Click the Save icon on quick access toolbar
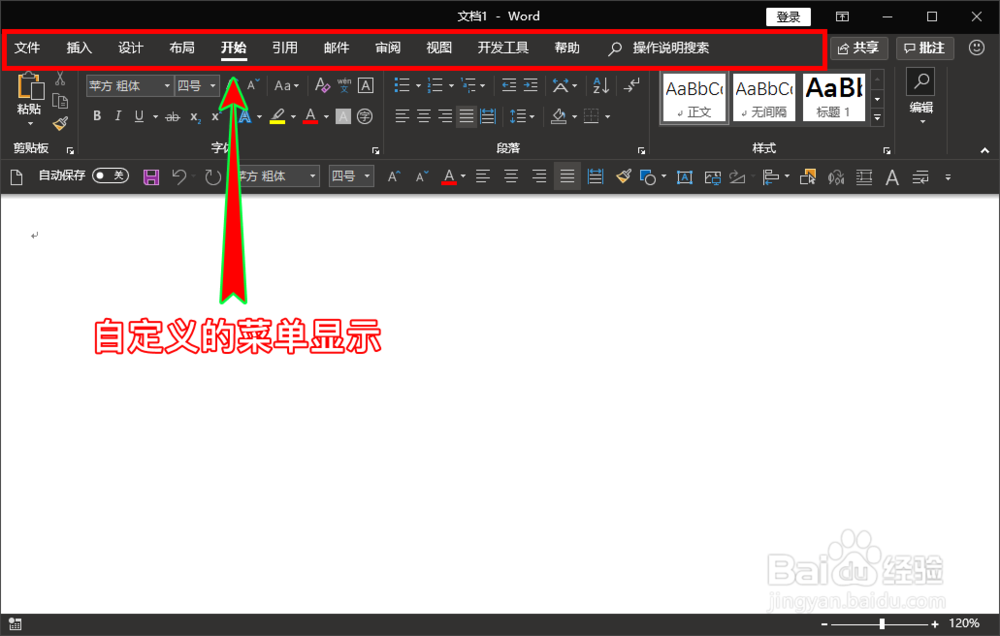Screen dimensions: 1000x636 (151, 176)
